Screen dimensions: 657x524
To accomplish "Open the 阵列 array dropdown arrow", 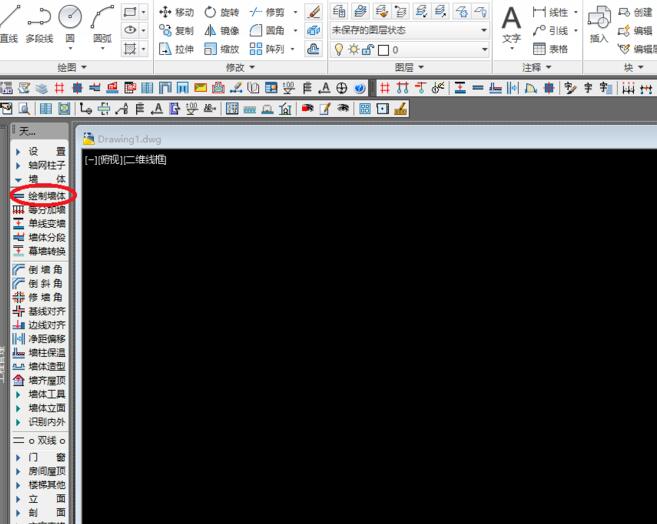I will (292, 49).
